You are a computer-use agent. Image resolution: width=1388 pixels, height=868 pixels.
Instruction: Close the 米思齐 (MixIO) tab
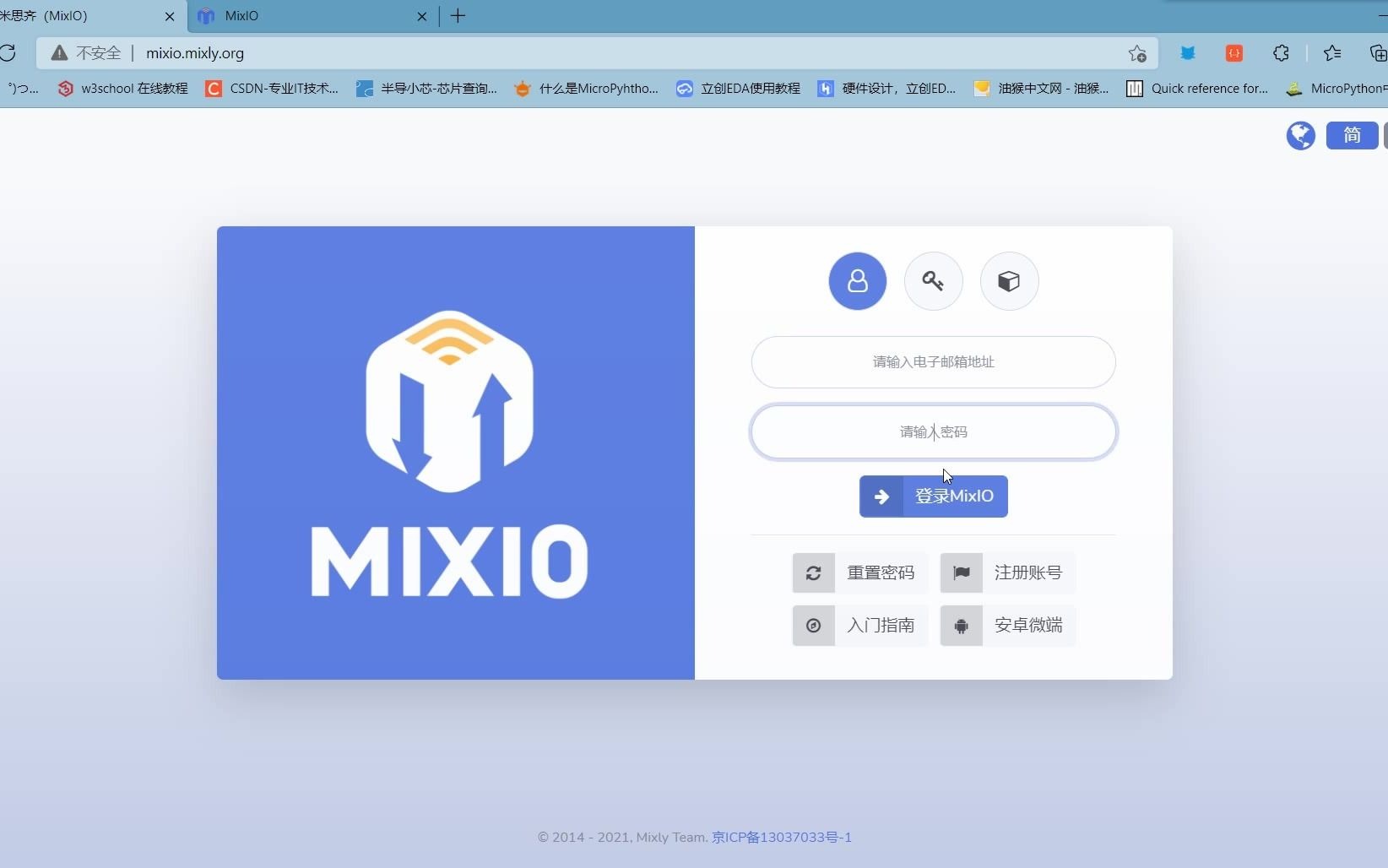169,16
